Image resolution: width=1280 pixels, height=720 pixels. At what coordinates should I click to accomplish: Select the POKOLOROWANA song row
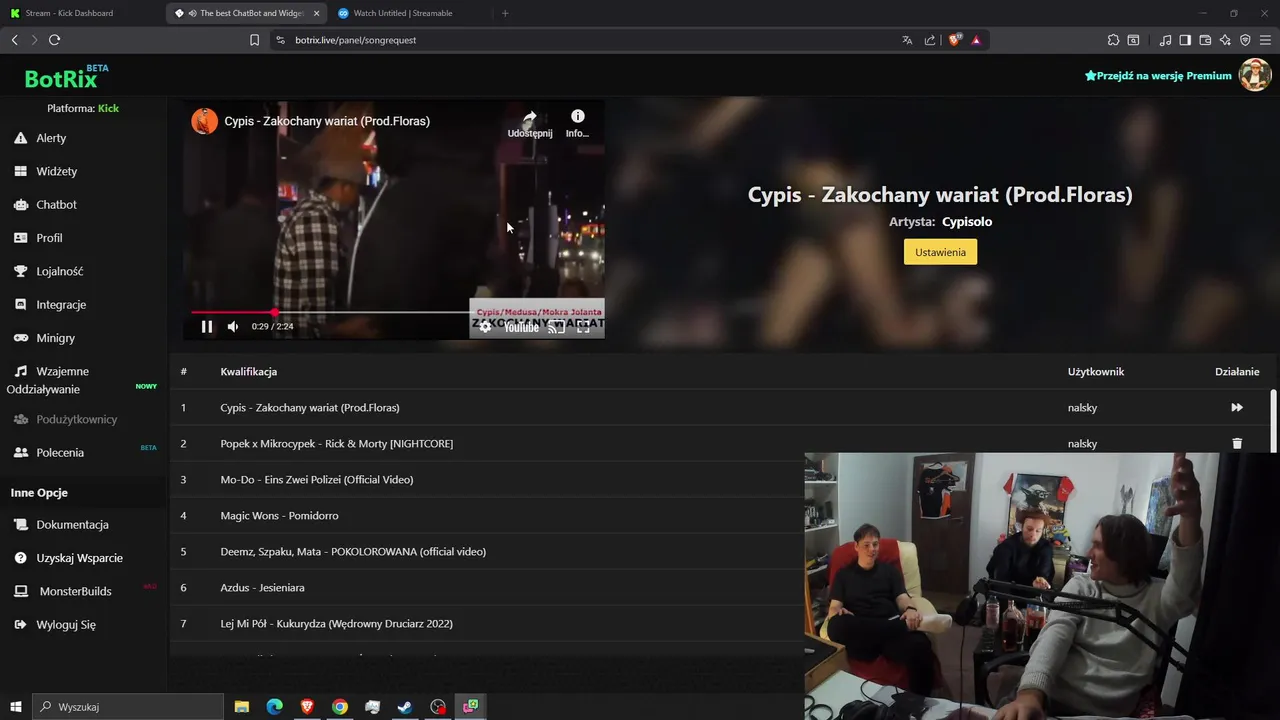487,551
